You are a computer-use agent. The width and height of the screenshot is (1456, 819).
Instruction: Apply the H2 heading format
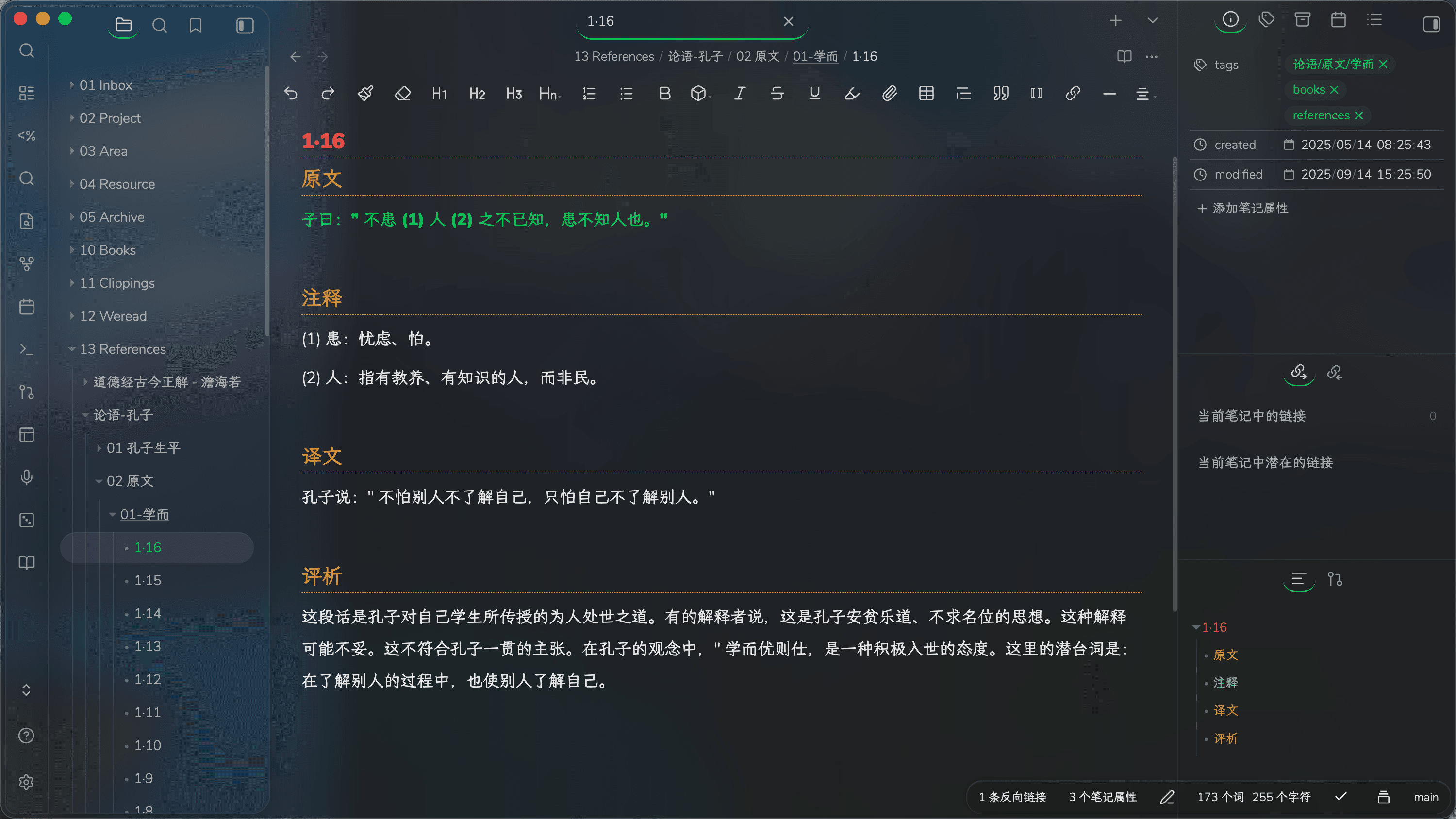477,93
